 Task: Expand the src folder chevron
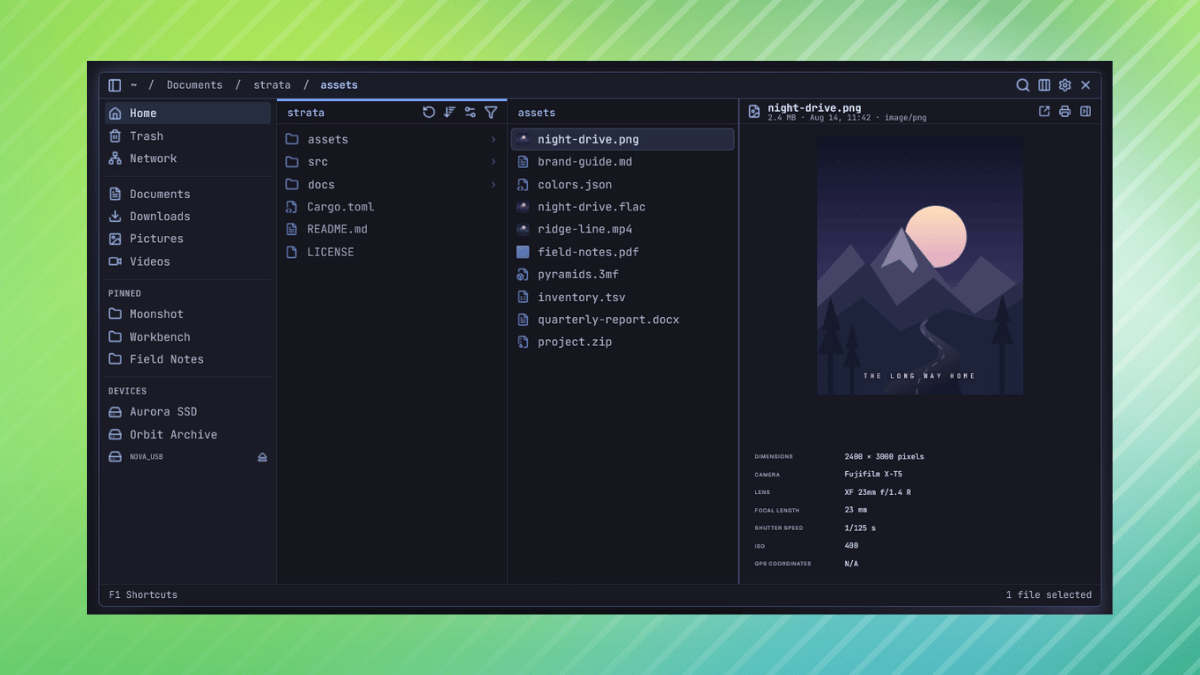[493, 162]
